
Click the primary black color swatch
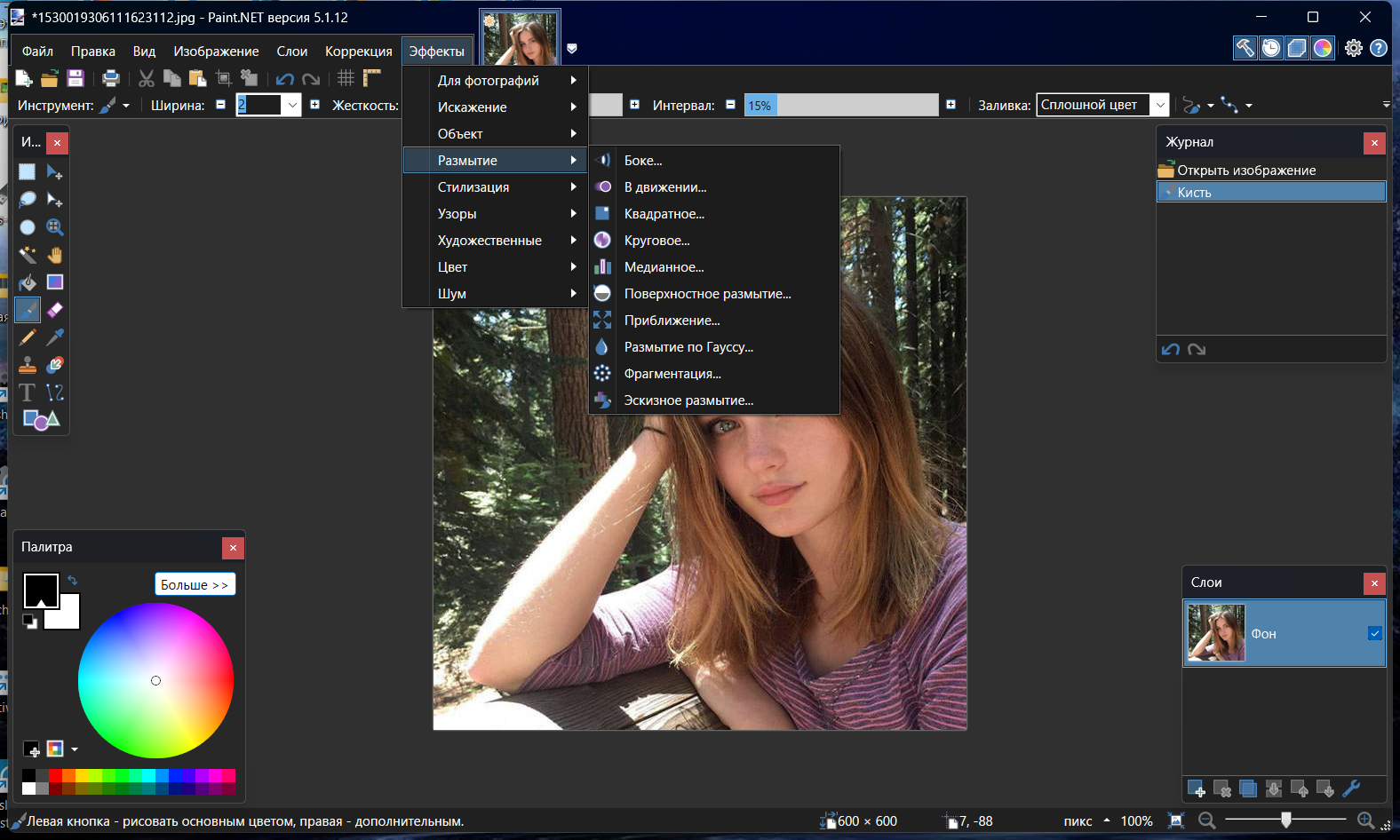pyautogui.click(x=40, y=590)
